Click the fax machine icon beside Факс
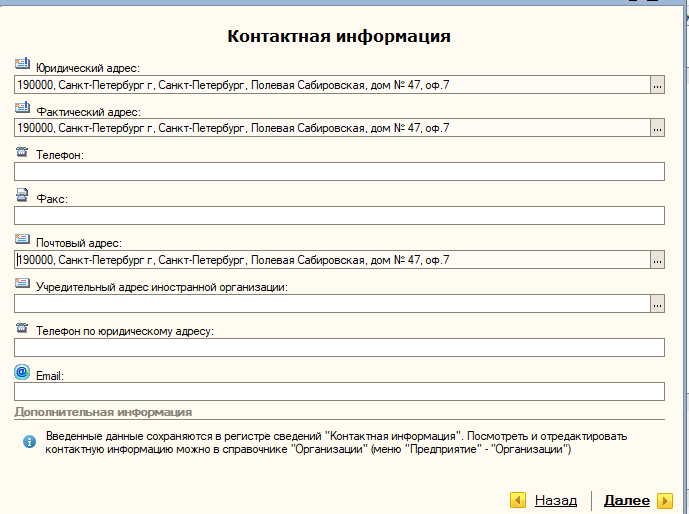Screen dimensions: 689x514 pyautogui.click(x=22, y=195)
